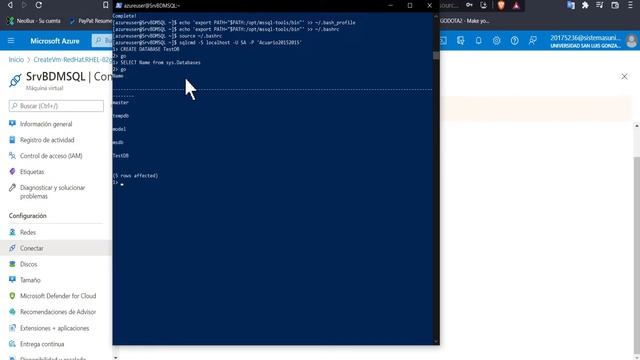Minimize the azureuser@SrvBDMSQL terminal window
This screenshot has width=640, height=360.
coord(391,5)
